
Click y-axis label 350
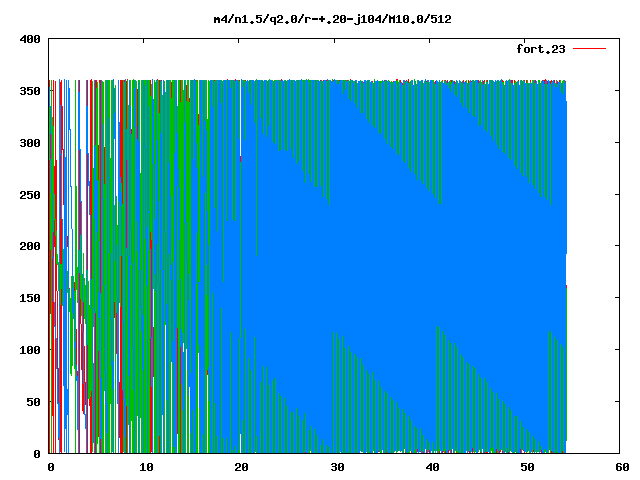click(30, 91)
